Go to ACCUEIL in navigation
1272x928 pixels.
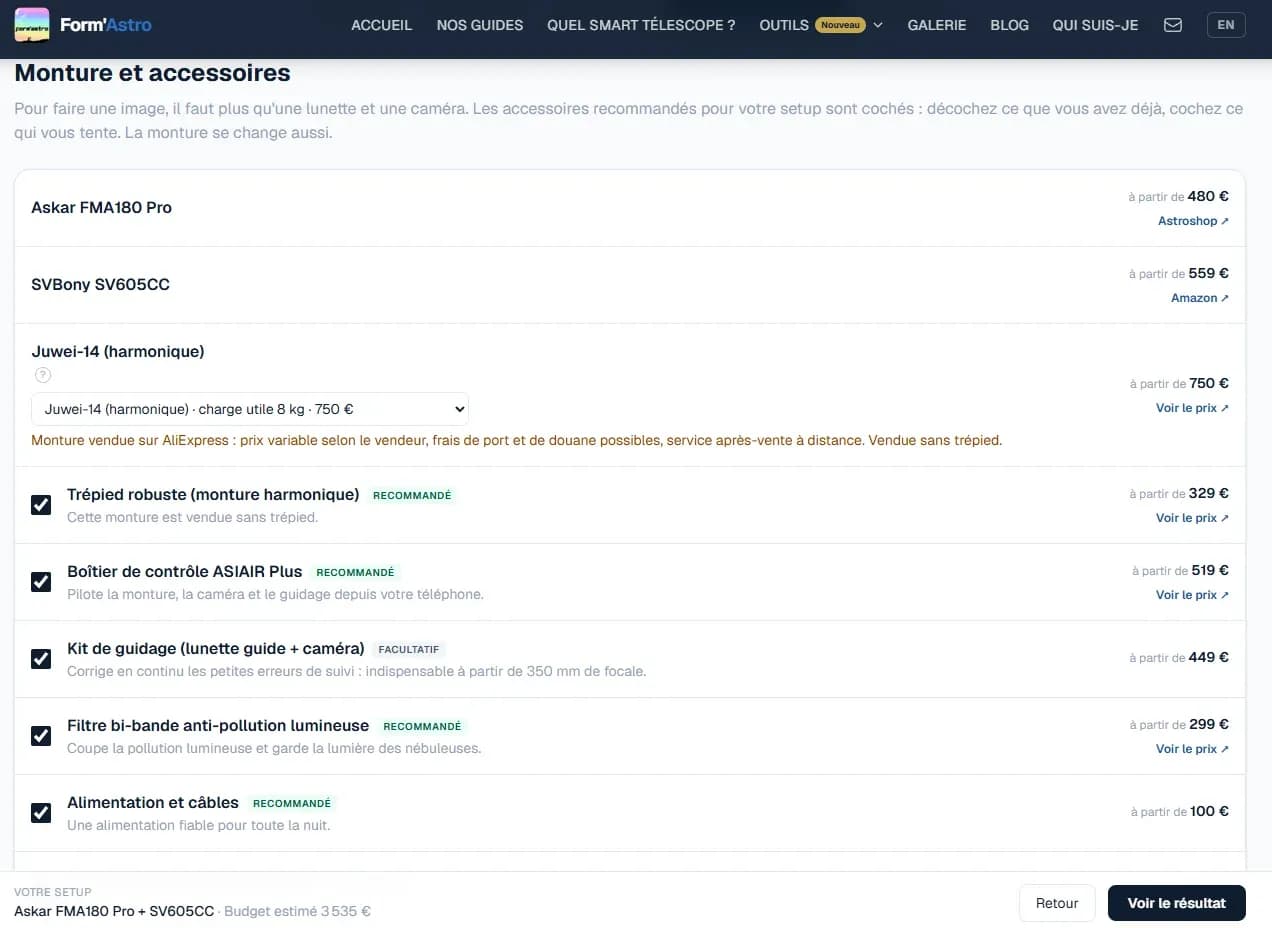[x=381, y=25]
